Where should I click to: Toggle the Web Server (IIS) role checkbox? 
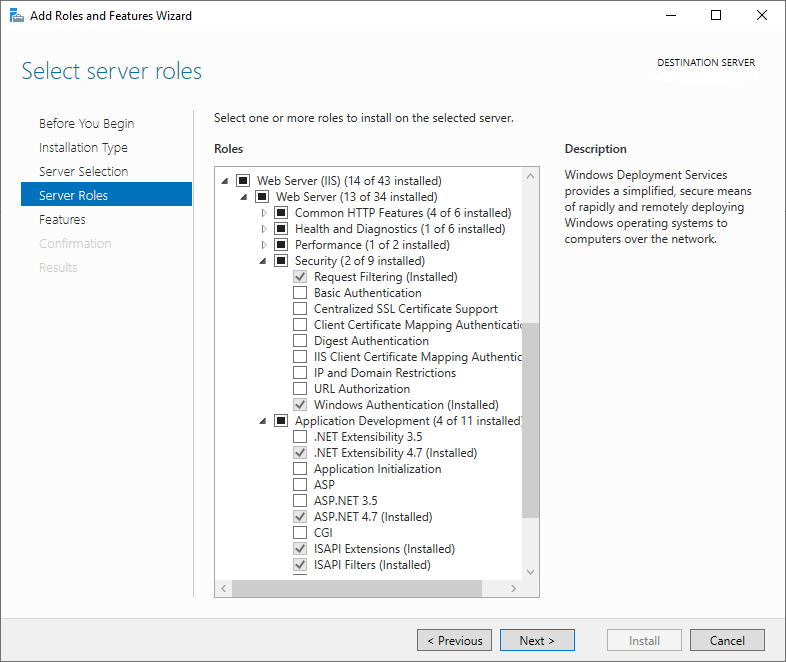(x=243, y=180)
